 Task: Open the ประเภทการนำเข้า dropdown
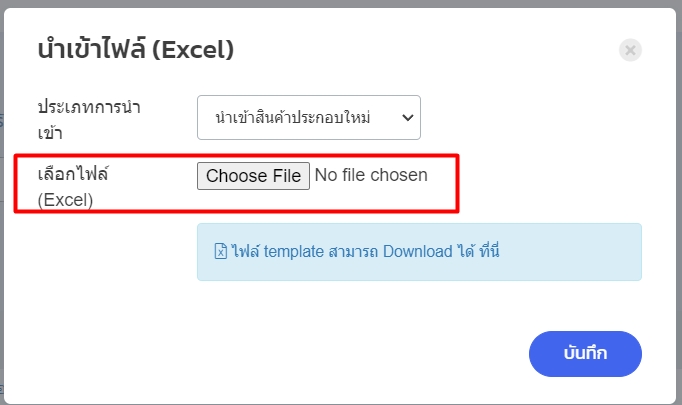tap(308, 118)
